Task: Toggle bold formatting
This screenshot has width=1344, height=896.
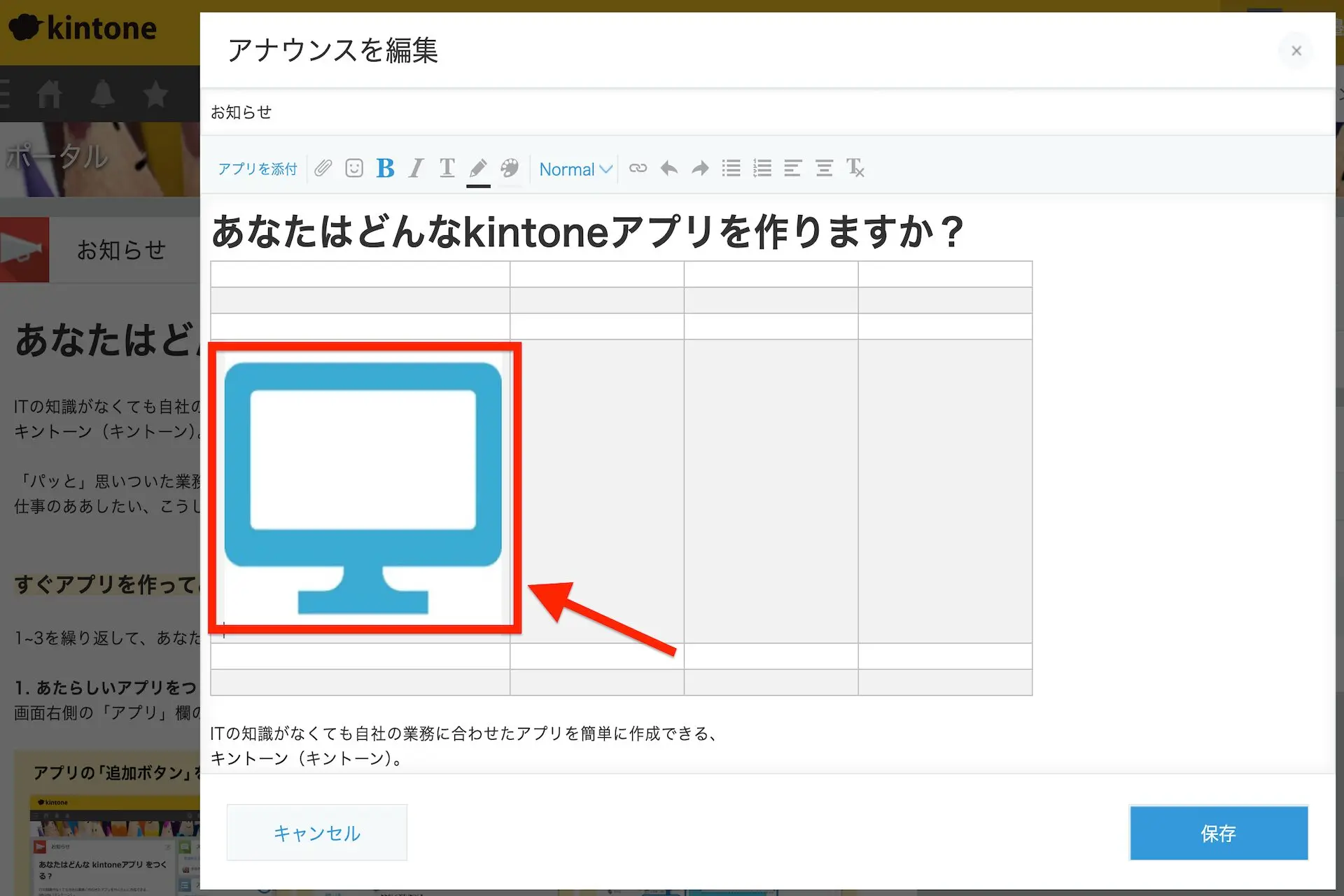Action: (385, 168)
